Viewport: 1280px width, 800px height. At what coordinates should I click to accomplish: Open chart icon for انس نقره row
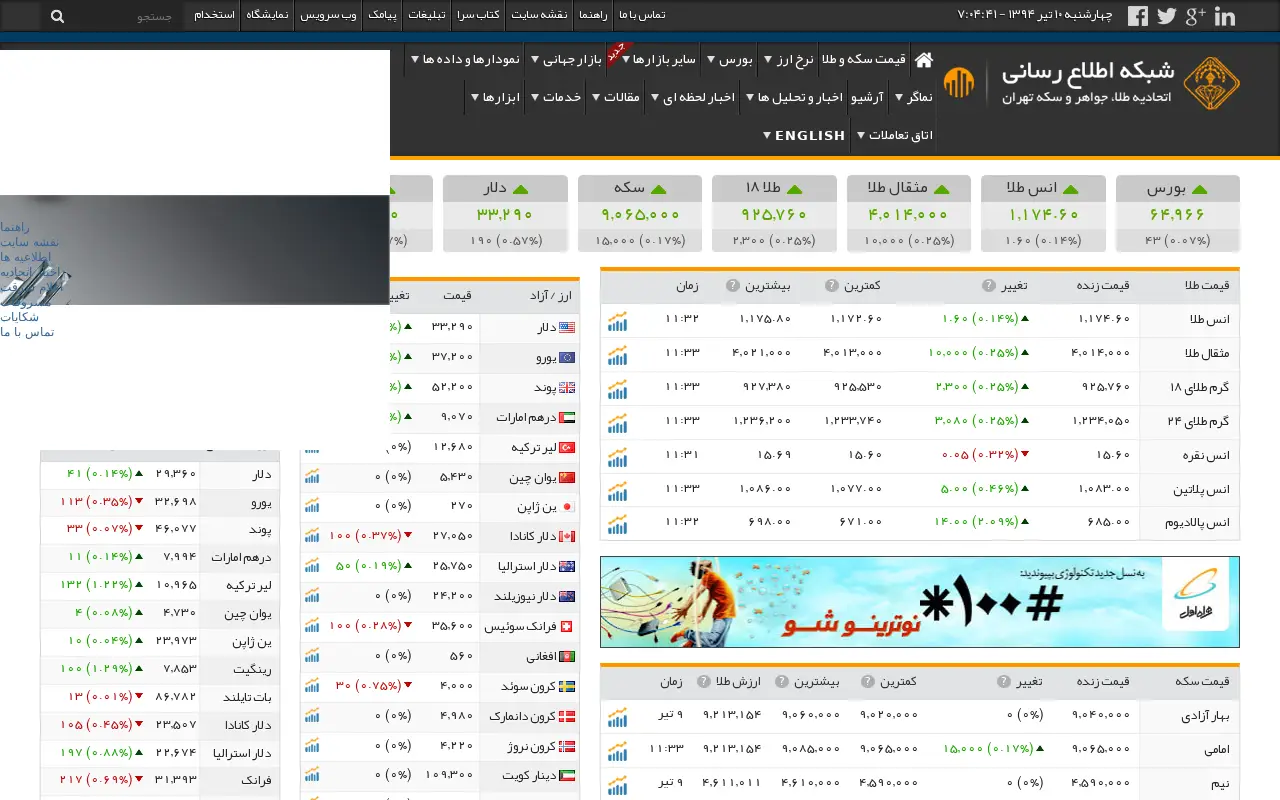[618, 457]
